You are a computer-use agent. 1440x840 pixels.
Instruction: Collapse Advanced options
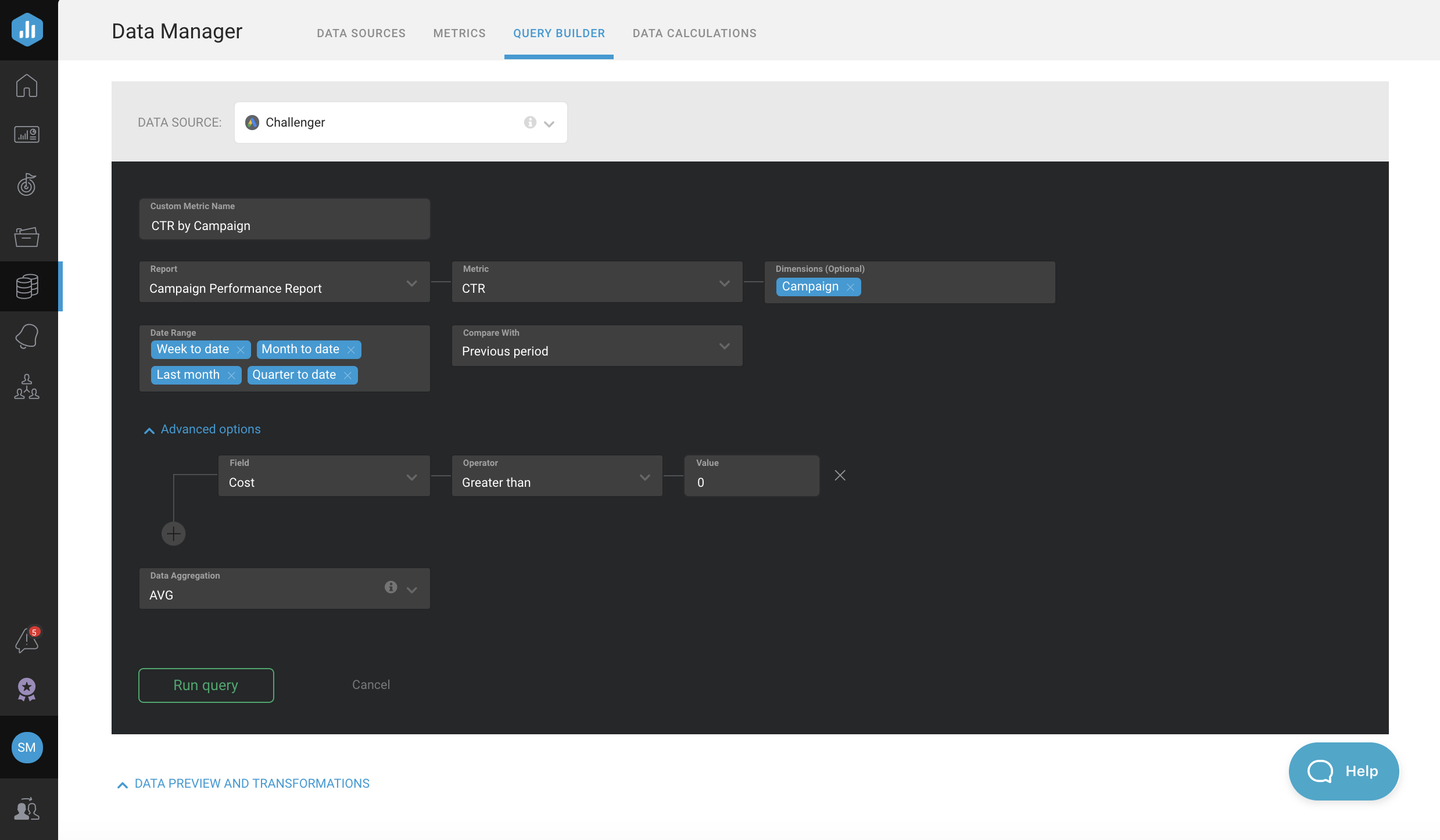[202, 429]
